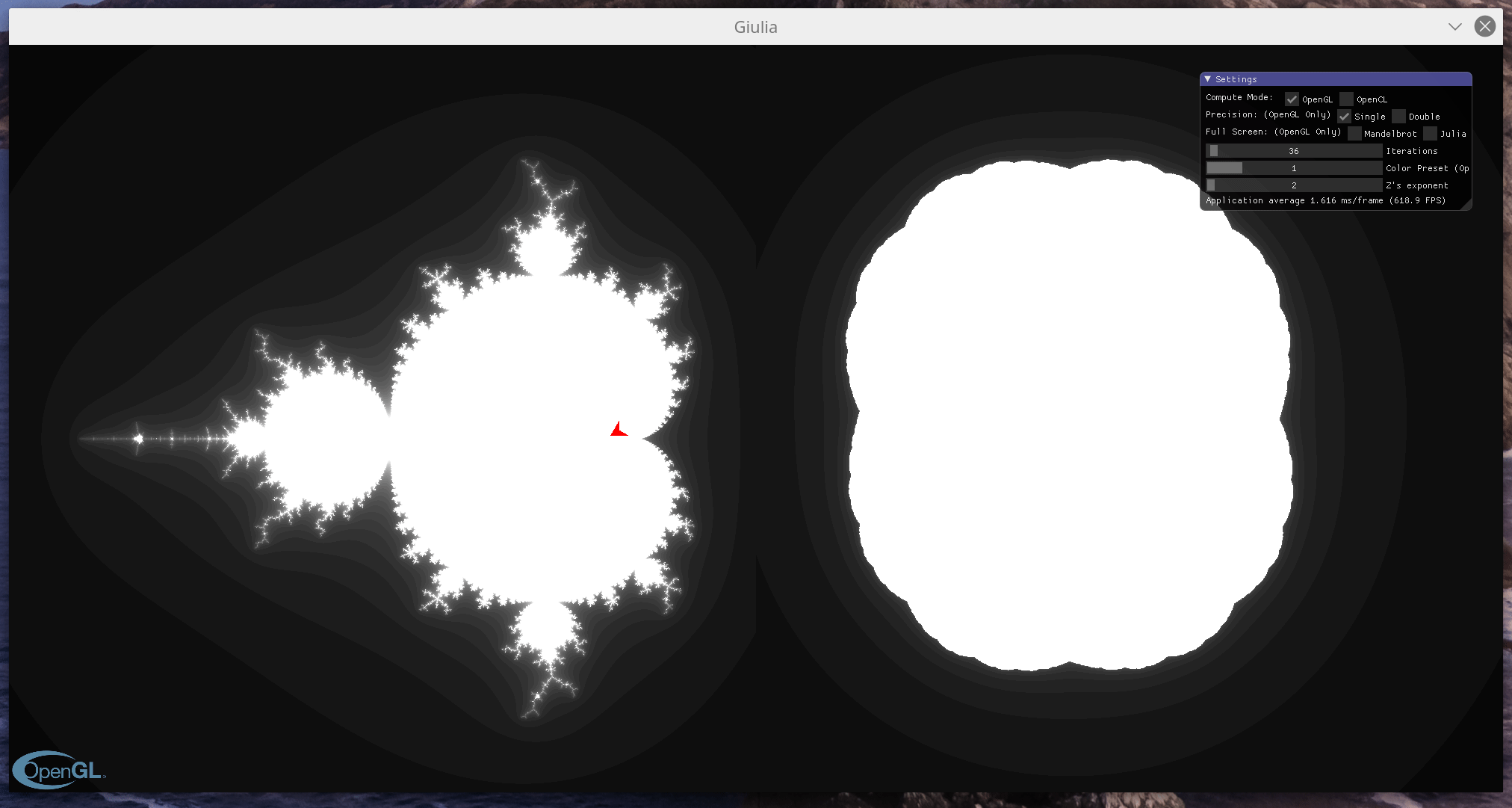1512x808 pixels.
Task: Collapse the Settings panel disclosure triangle
Action: click(1209, 79)
